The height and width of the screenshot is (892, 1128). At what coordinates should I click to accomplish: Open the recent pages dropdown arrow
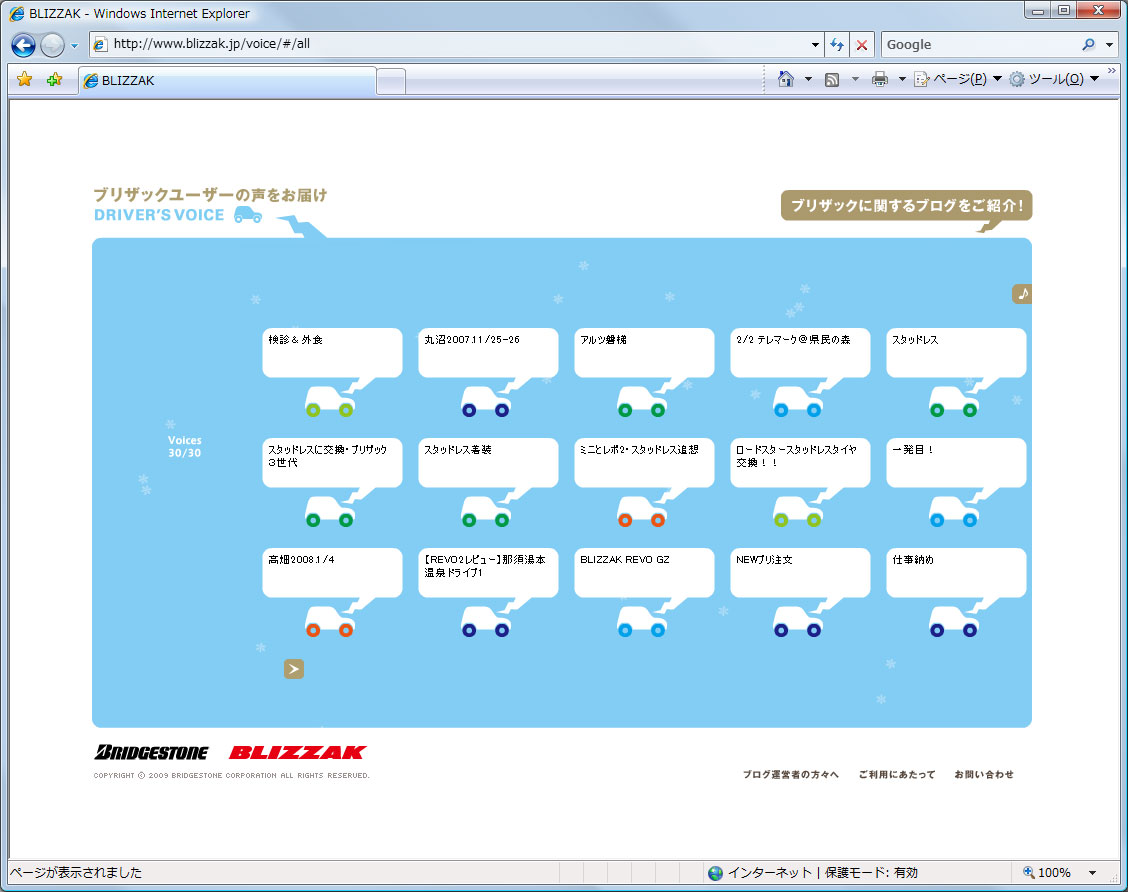pyautogui.click(x=74, y=45)
